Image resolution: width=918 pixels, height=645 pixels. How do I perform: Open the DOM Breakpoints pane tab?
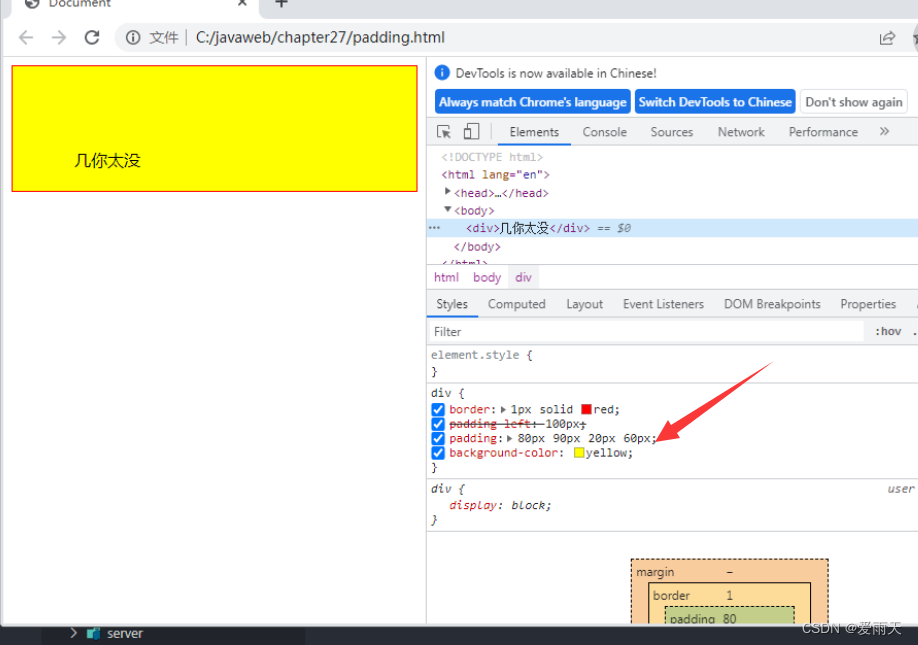point(772,304)
